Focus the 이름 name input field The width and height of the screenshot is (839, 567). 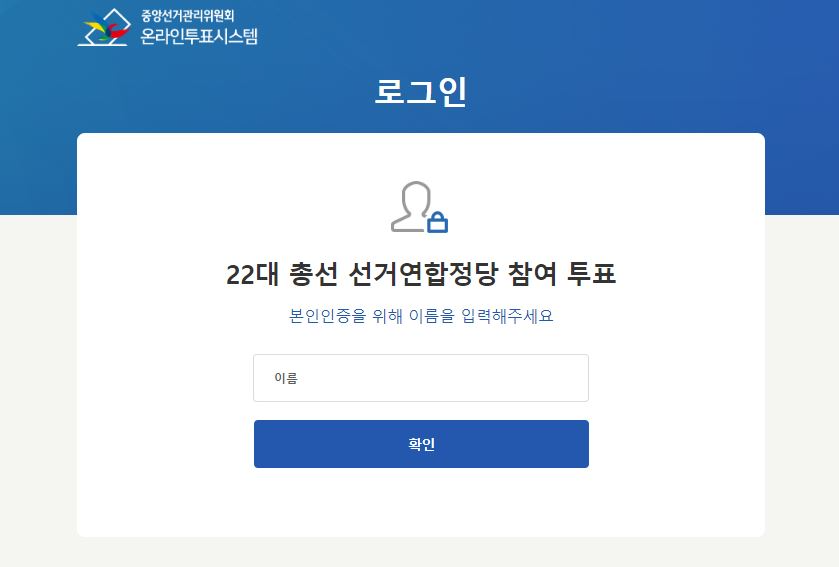(421, 378)
